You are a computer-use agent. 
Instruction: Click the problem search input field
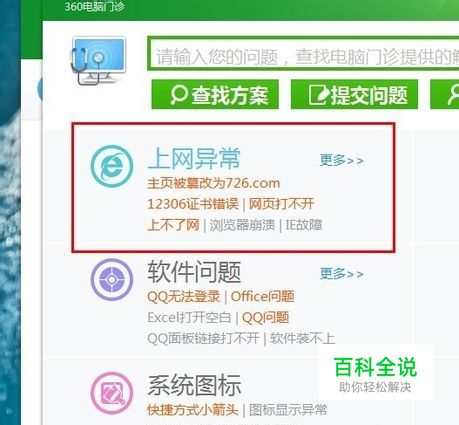point(303,54)
